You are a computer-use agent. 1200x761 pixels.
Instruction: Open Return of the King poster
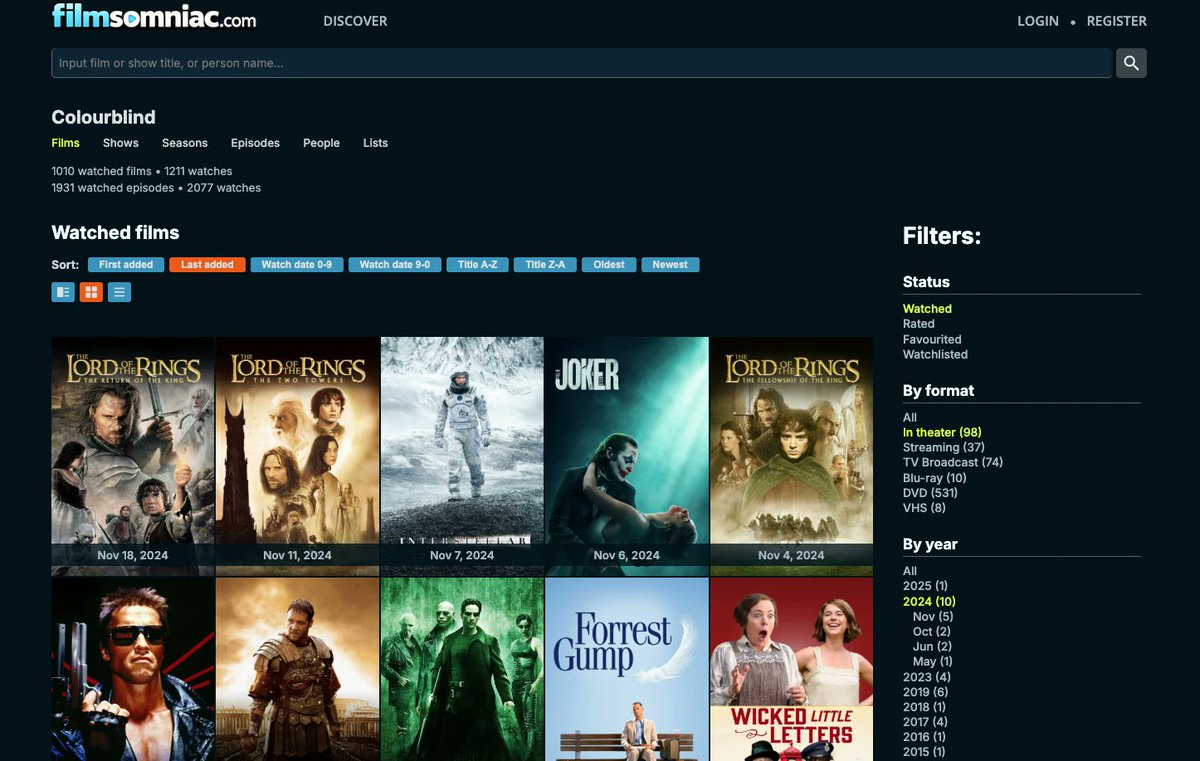[x=133, y=456]
